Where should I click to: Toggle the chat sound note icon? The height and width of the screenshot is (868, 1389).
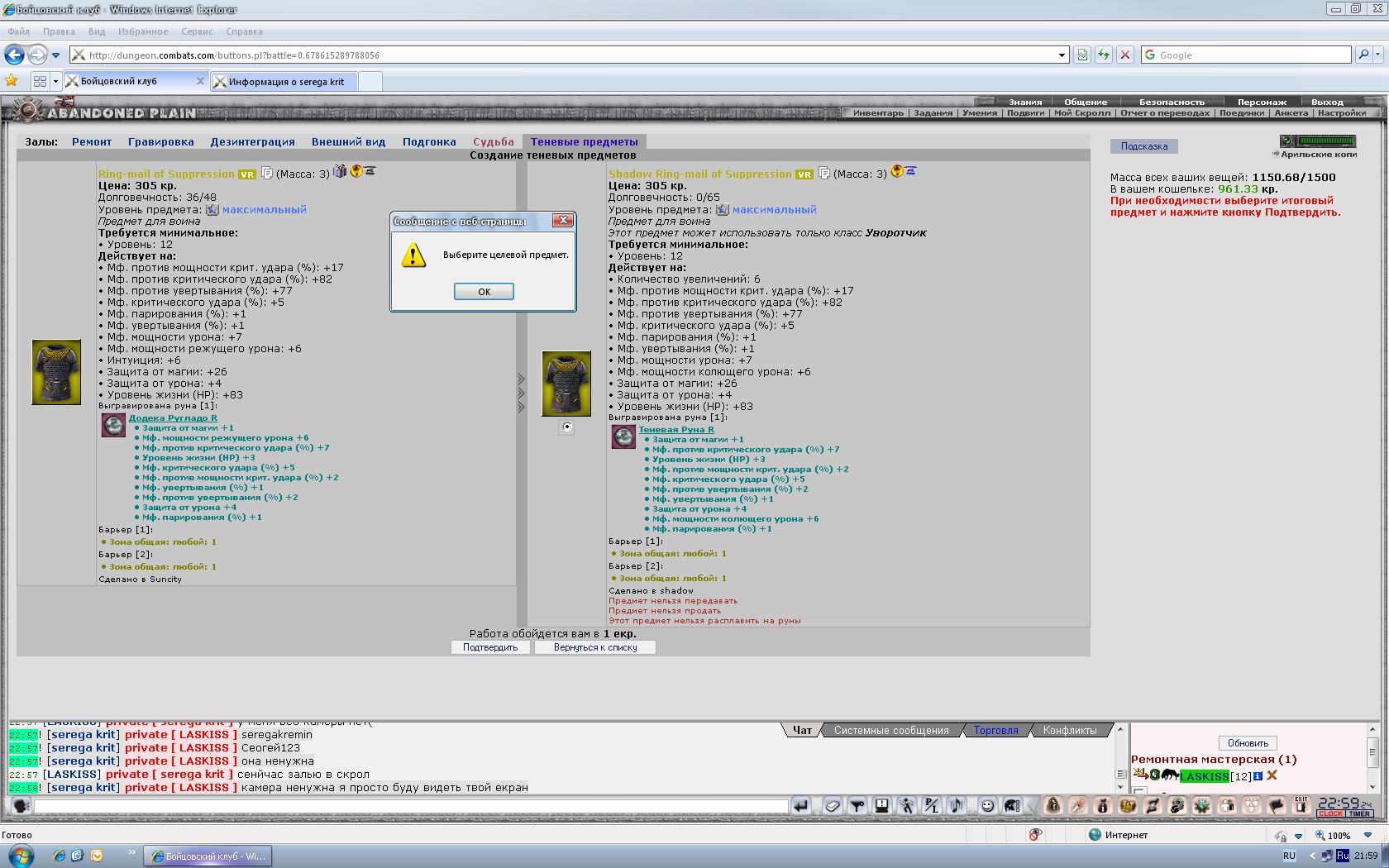(x=956, y=805)
